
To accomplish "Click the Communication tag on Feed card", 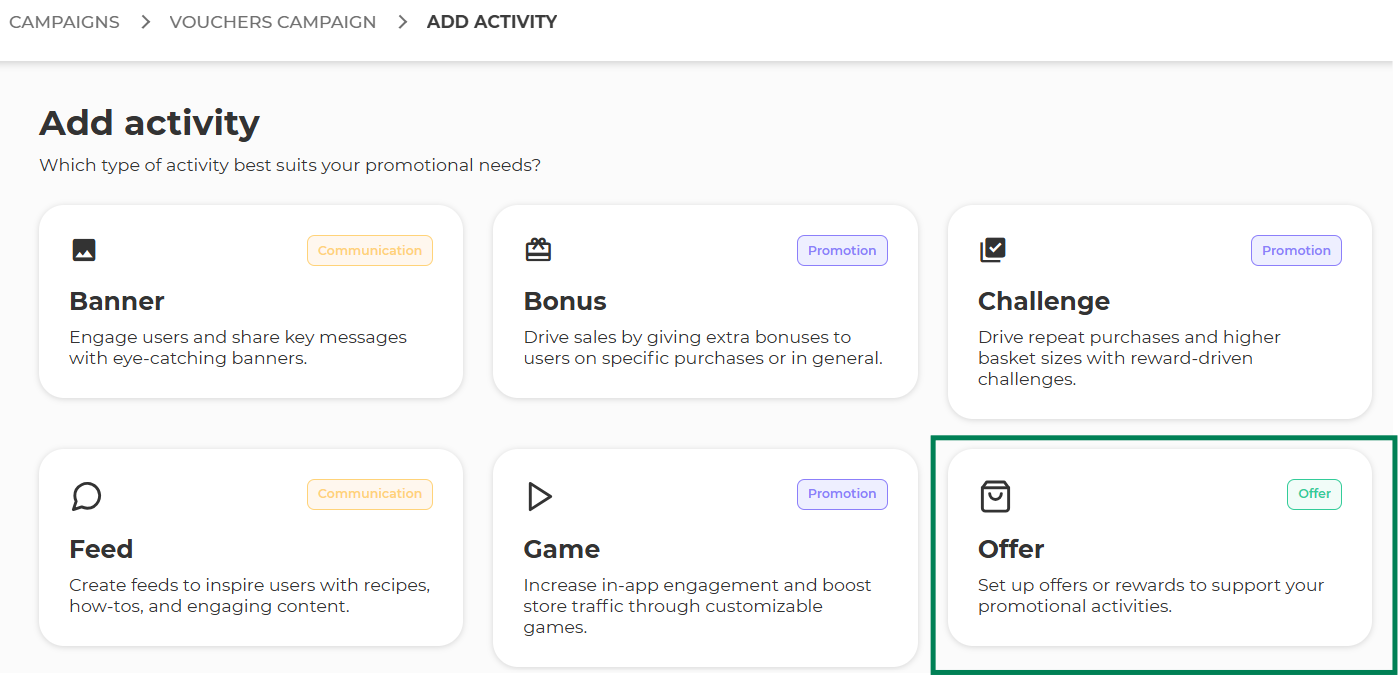I will (x=370, y=494).
